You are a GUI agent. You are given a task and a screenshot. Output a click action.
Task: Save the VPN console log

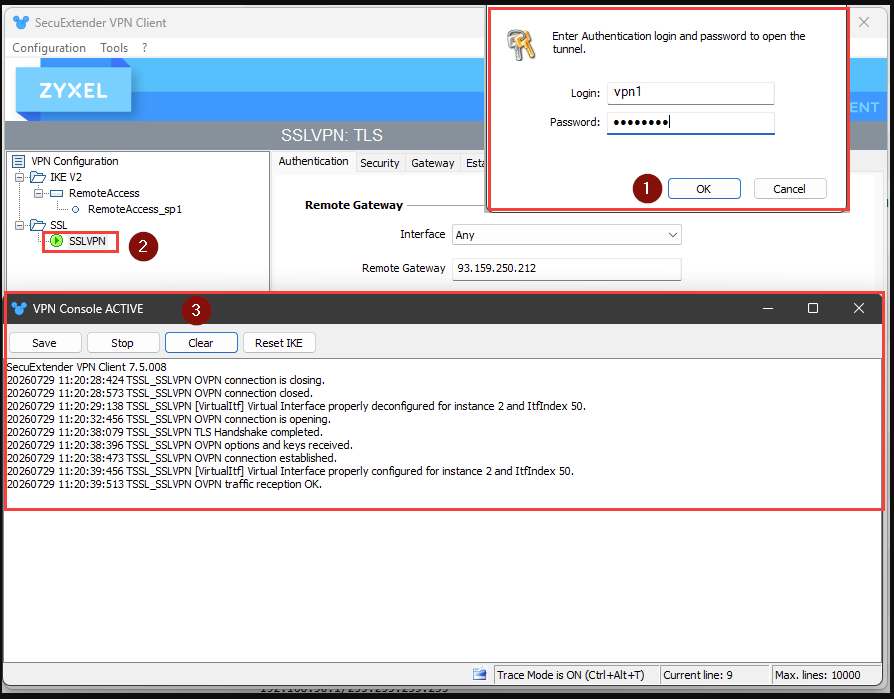(x=44, y=343)
